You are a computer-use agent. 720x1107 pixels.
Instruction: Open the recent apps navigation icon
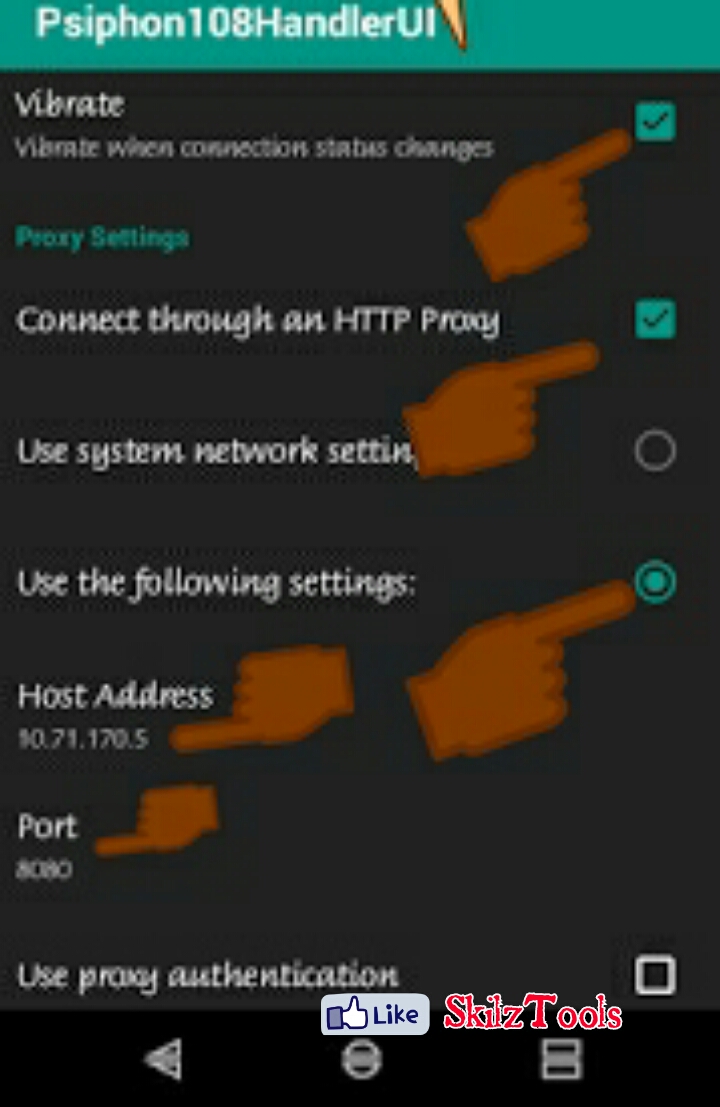(x=561, y=1059)
